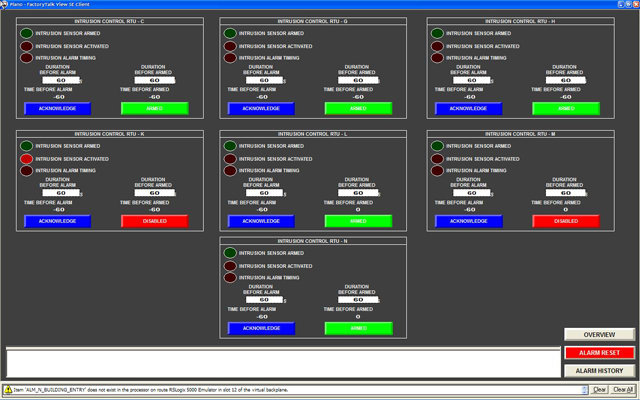Click the diagnostics message icon in status bar
Screen dimensions: 640x400
point(7,389)
